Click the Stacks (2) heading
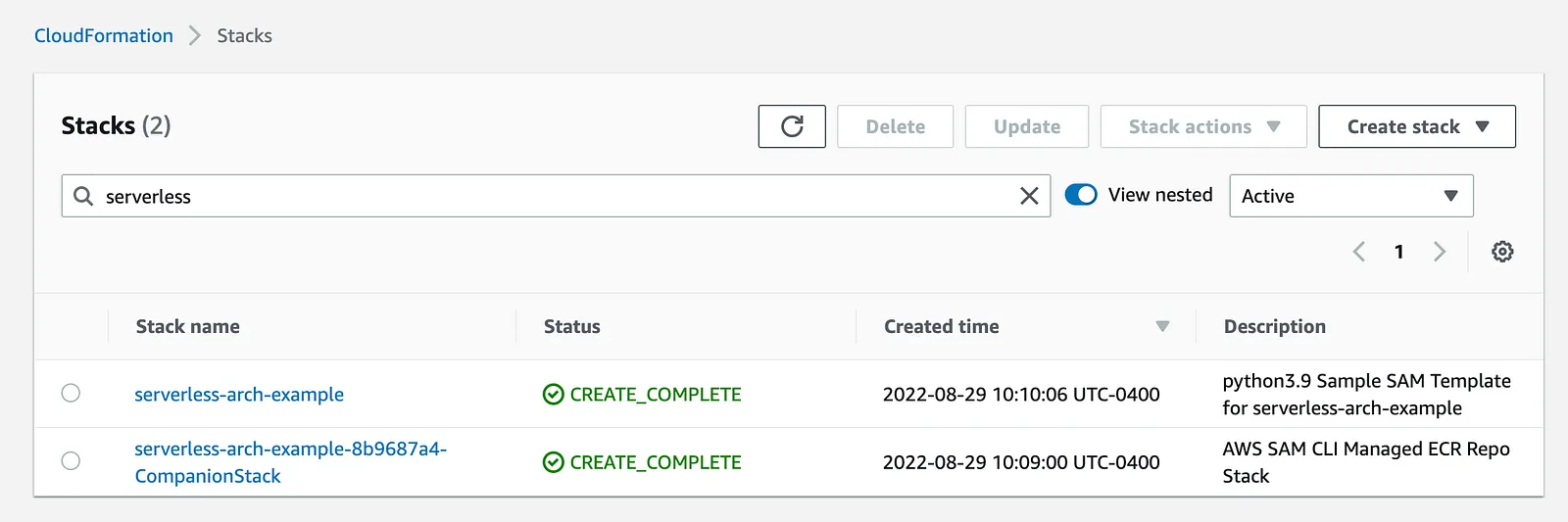Image resolution: width=1568 pixels, height=522 pixels. pos(116,125)
